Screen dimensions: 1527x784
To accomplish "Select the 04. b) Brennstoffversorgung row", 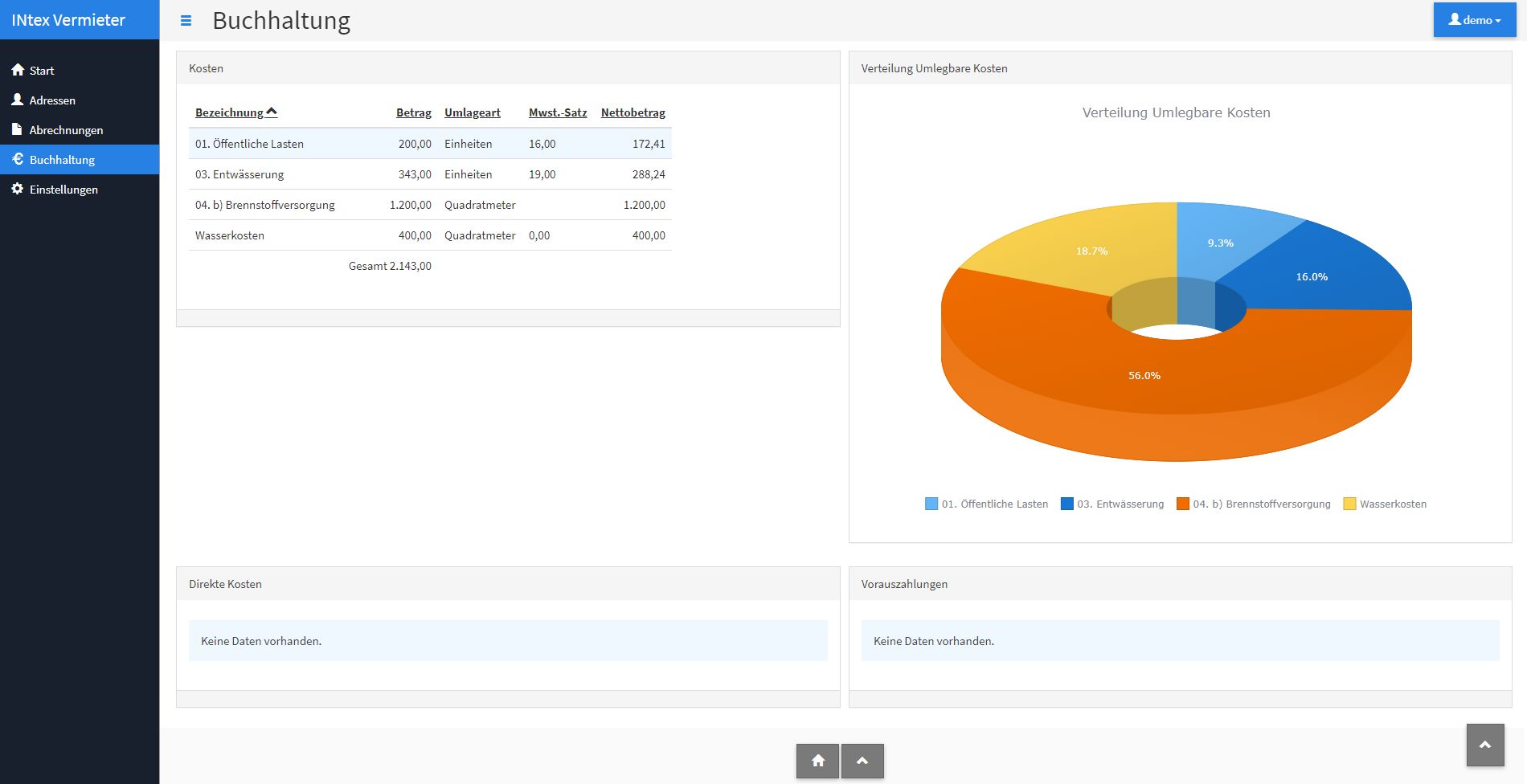I will [430, 205].
